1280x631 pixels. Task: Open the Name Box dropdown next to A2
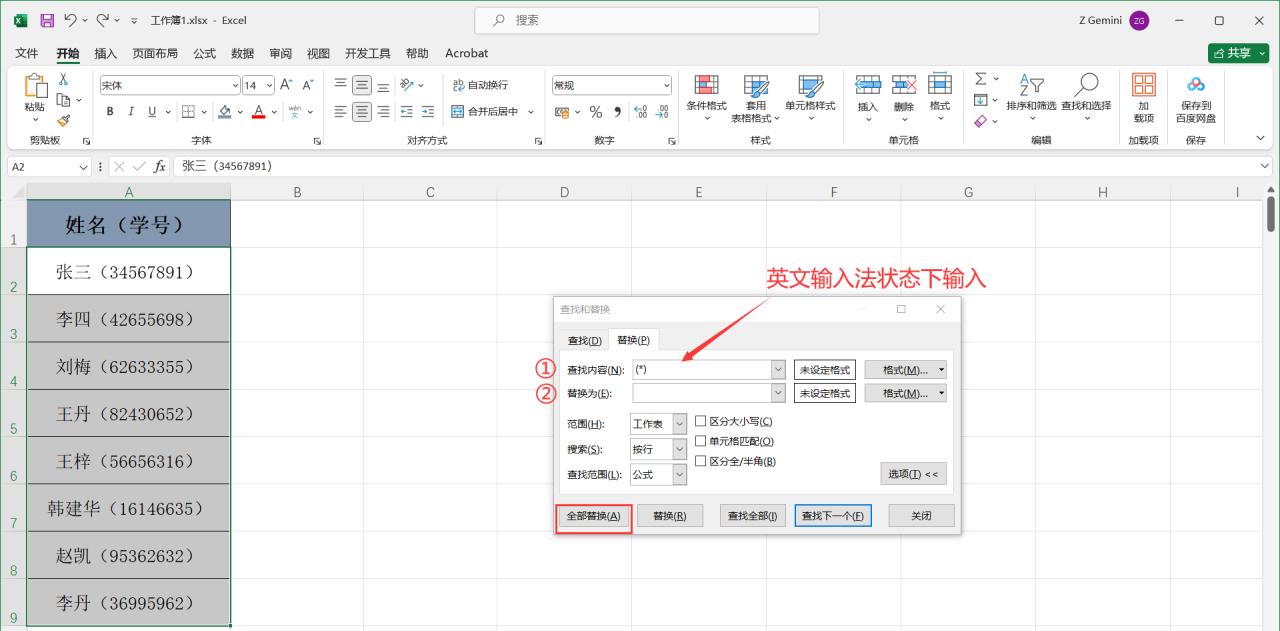pos(83,167)
